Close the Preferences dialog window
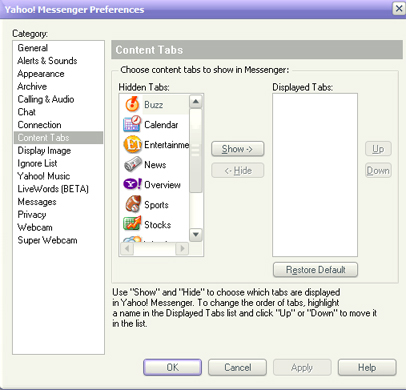The height and width of the screenshot is (390, 406). click(x=399, y=8)
